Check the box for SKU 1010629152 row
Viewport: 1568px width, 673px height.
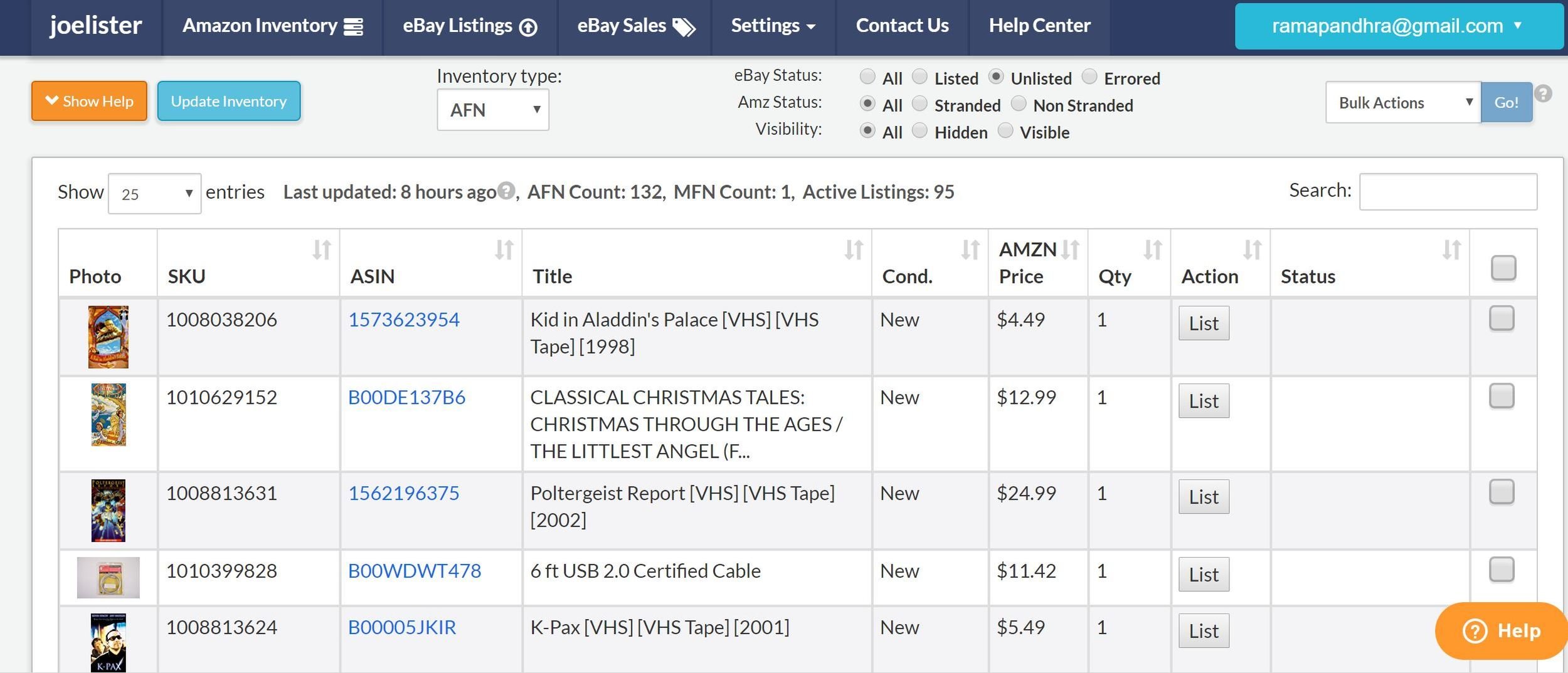coord(1502,396)
